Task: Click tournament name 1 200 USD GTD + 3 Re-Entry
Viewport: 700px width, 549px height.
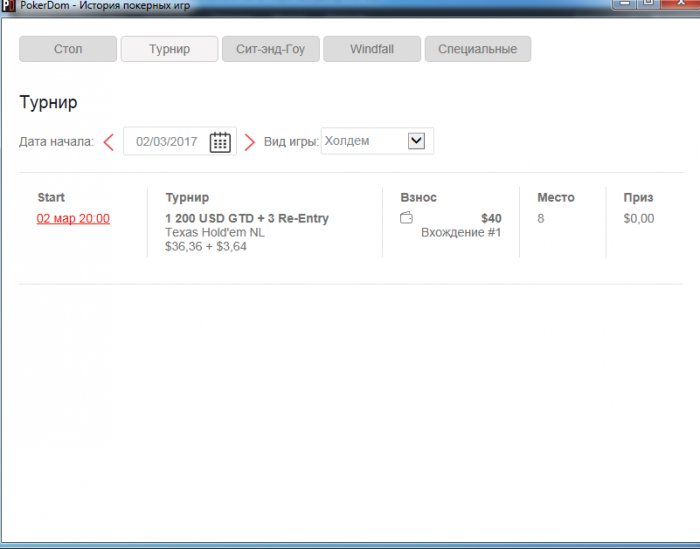Action: pyautogui.click(x=247, y=218)
